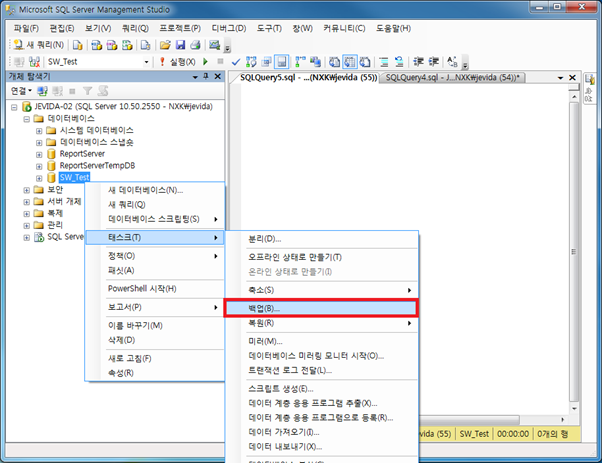This screenshot has height=463, width=602.
Task: Open the SW_Test database dropdown
Action: (x=146, y=62)
